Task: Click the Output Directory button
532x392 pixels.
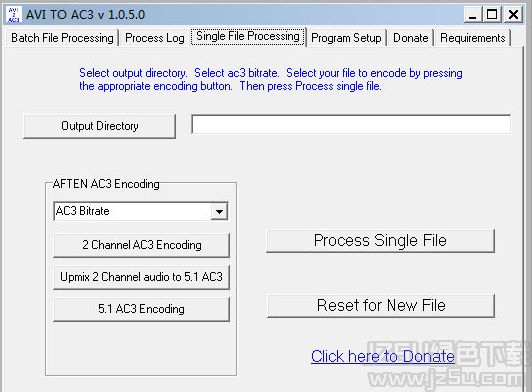Action: point(99,126)
